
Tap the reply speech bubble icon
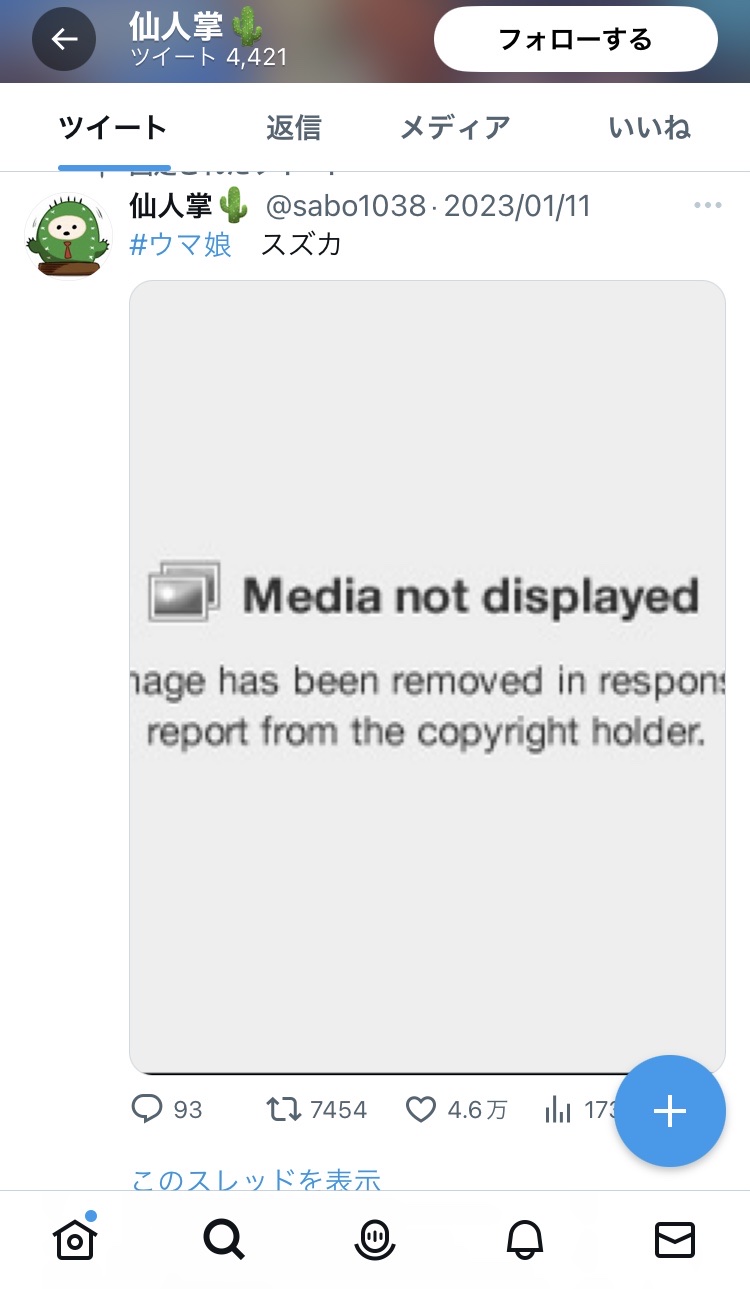coord(147,1108)
